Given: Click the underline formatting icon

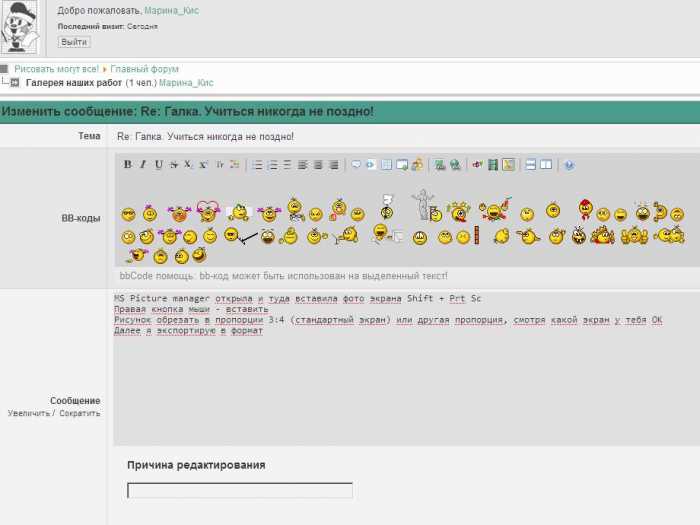Looking at the screenshot, I should pos(158,165).
